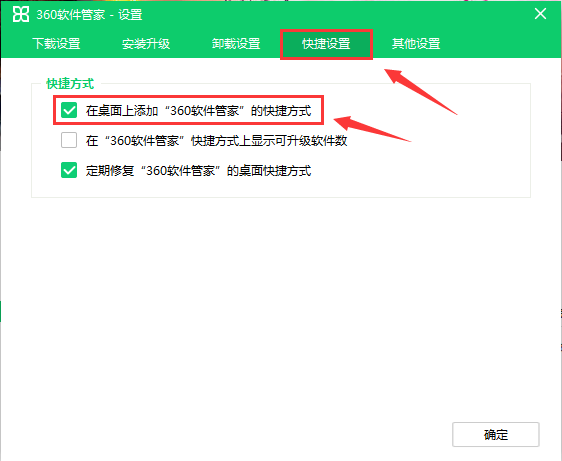
Task: Switch to the 安装升级 tab
Action: tap(146, 44)
